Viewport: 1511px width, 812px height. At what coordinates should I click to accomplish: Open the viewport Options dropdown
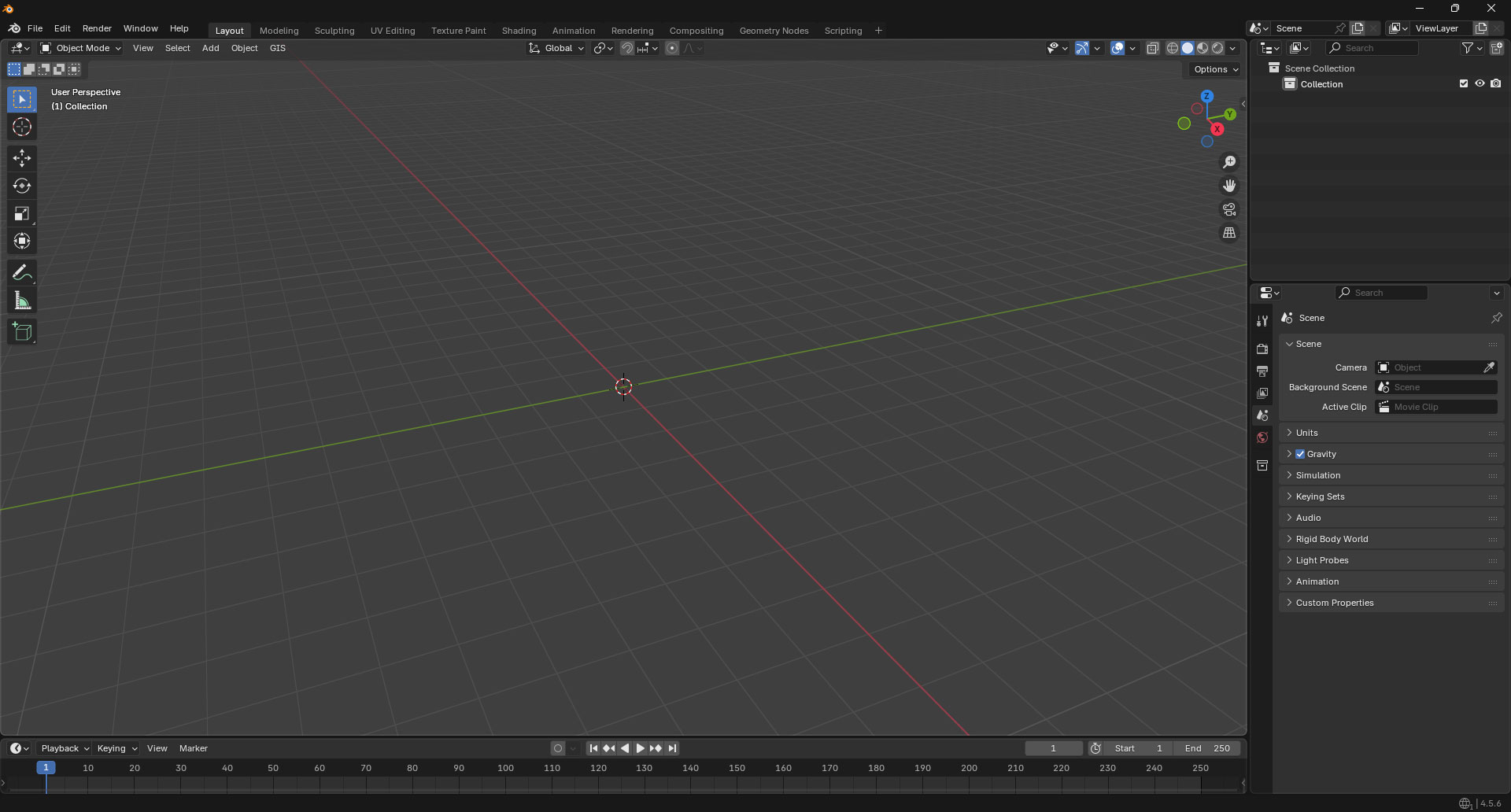coord(1216,69)
